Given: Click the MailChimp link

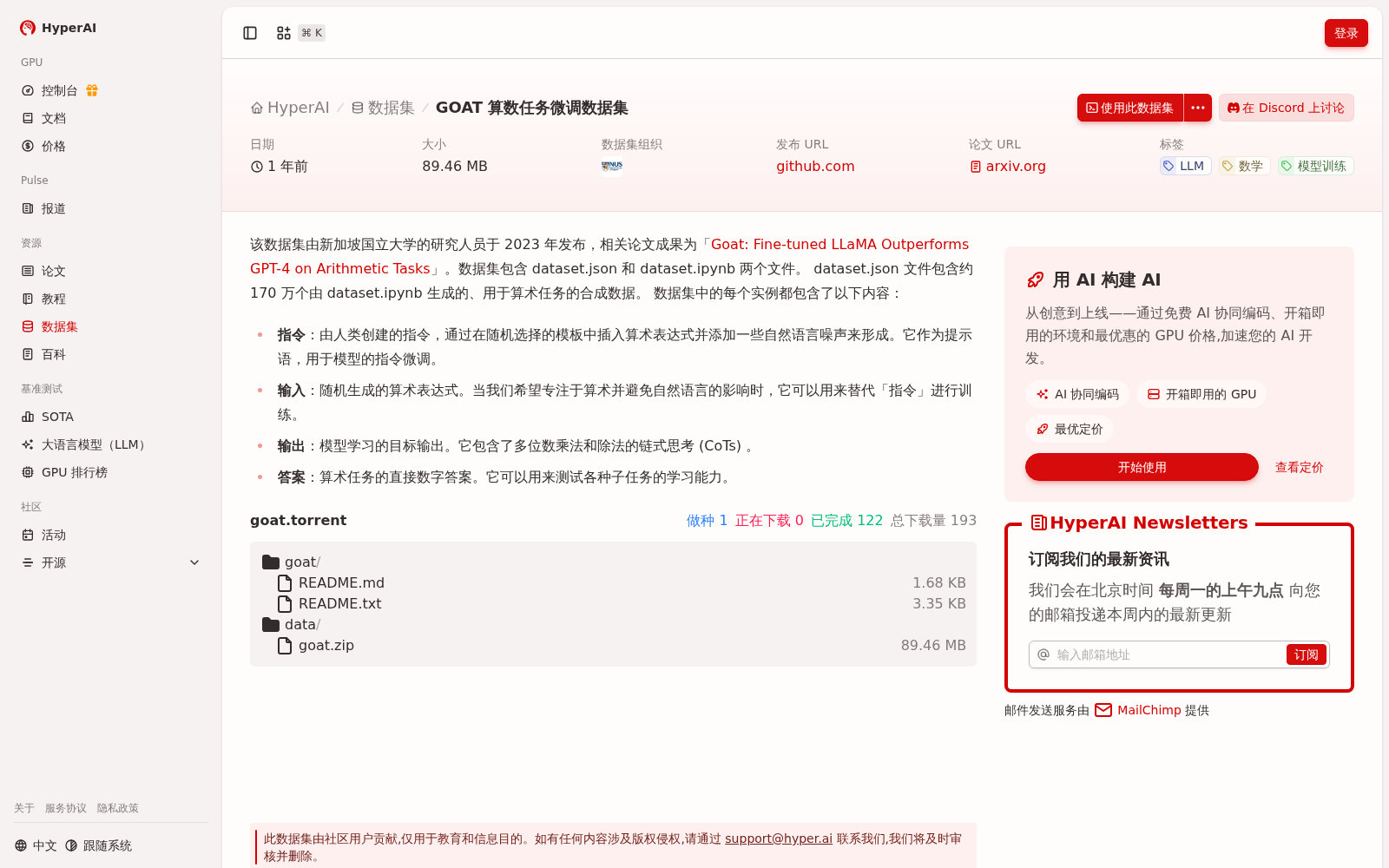Looking at the screenshot, I should click(1149, 710).
